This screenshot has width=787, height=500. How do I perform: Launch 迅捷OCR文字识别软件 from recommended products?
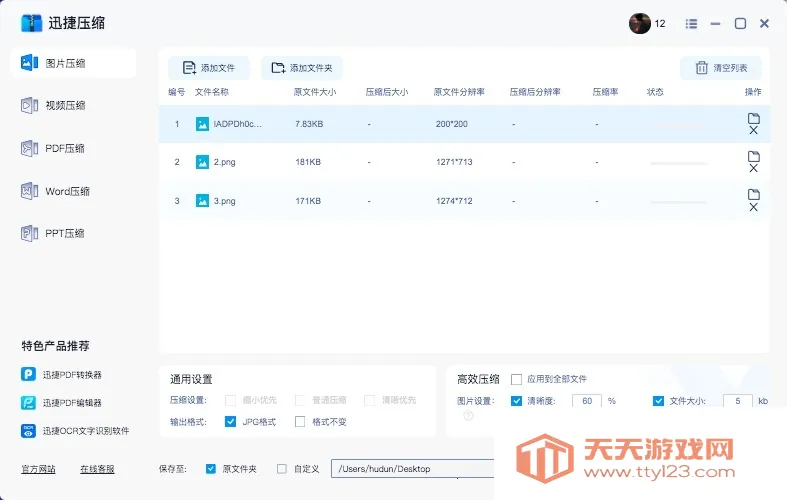click(28, 431)
